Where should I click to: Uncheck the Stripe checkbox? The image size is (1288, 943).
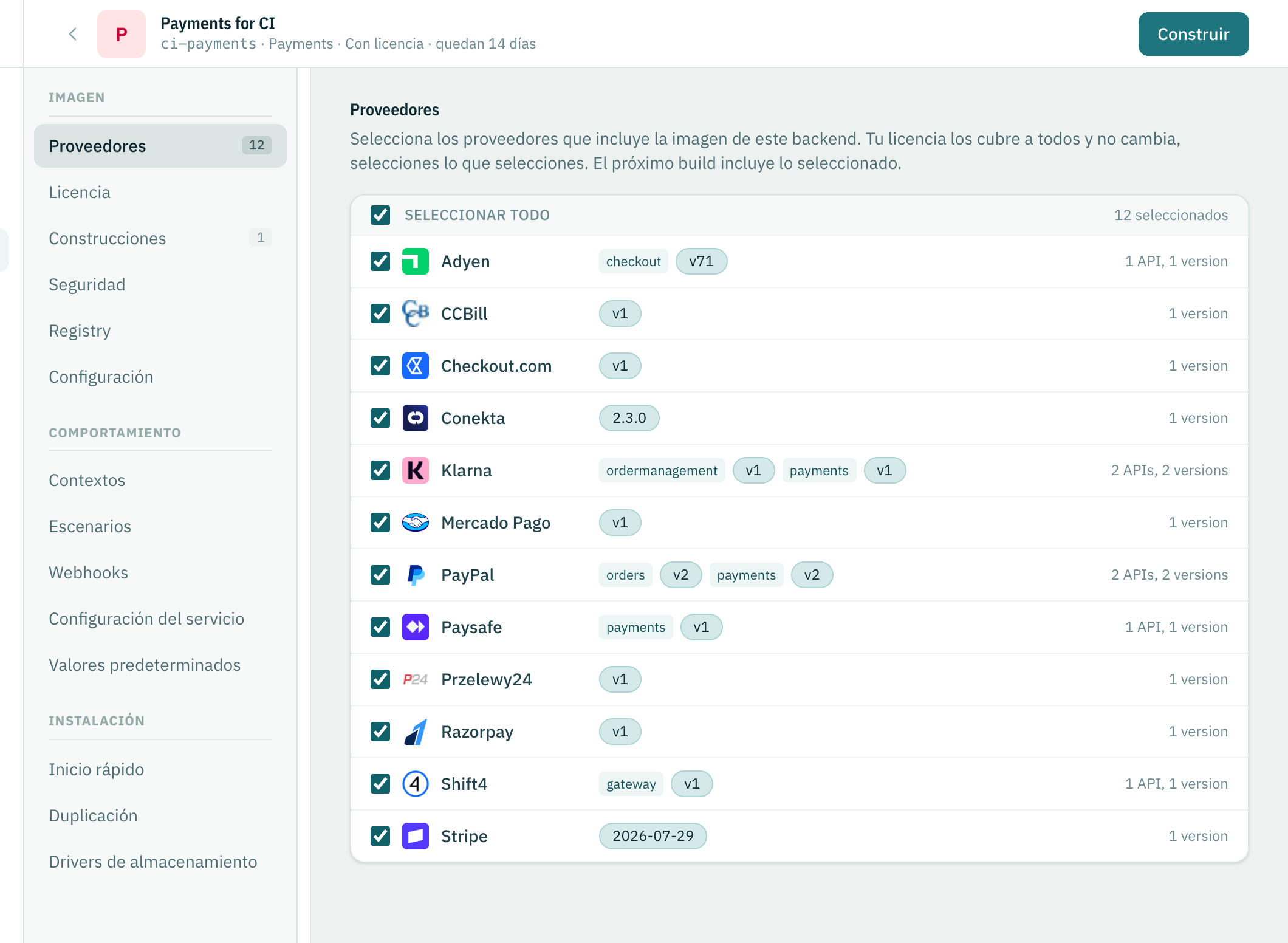(x=380, y=836)
